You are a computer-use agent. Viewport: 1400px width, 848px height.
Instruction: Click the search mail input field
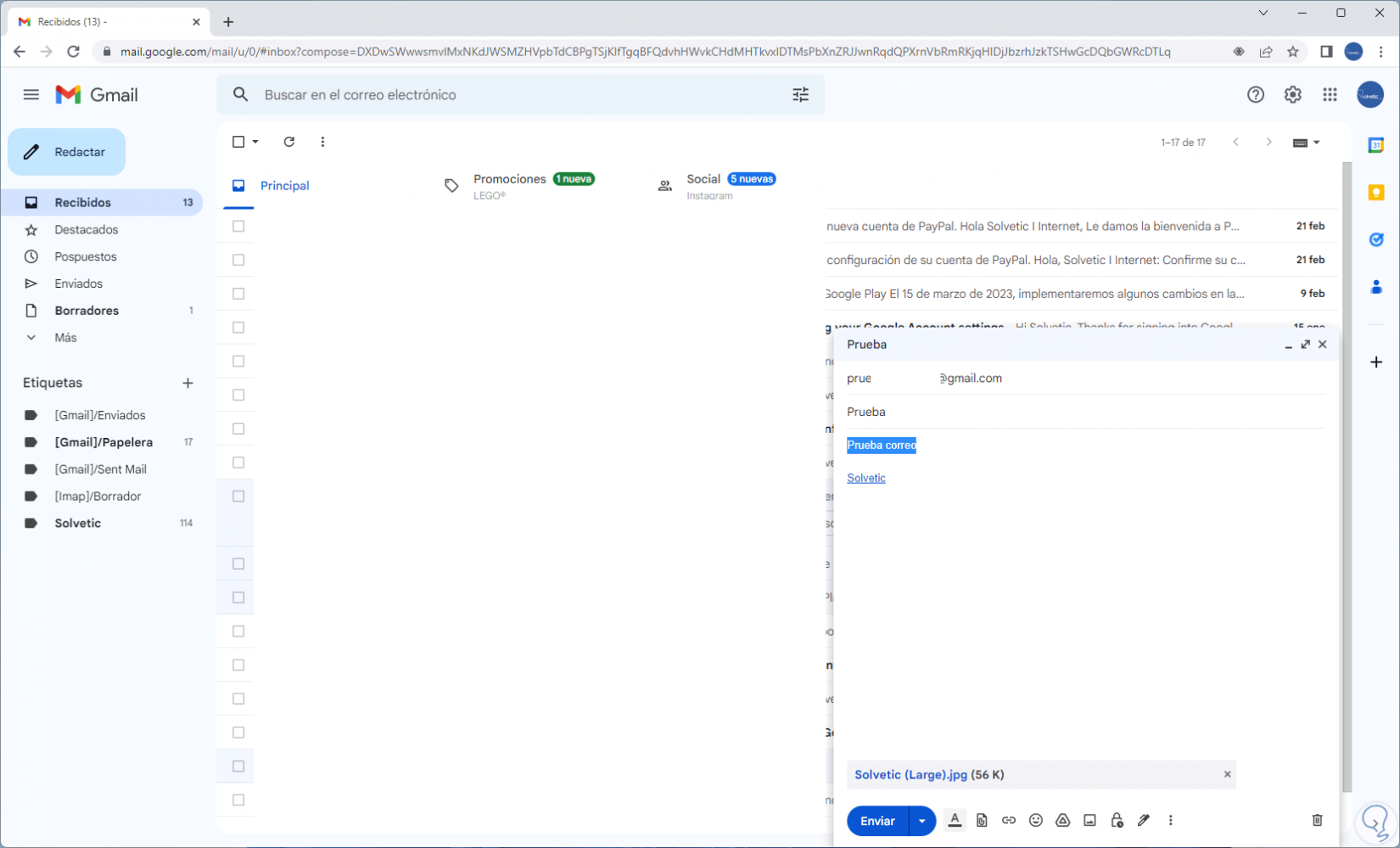point(519,95)
